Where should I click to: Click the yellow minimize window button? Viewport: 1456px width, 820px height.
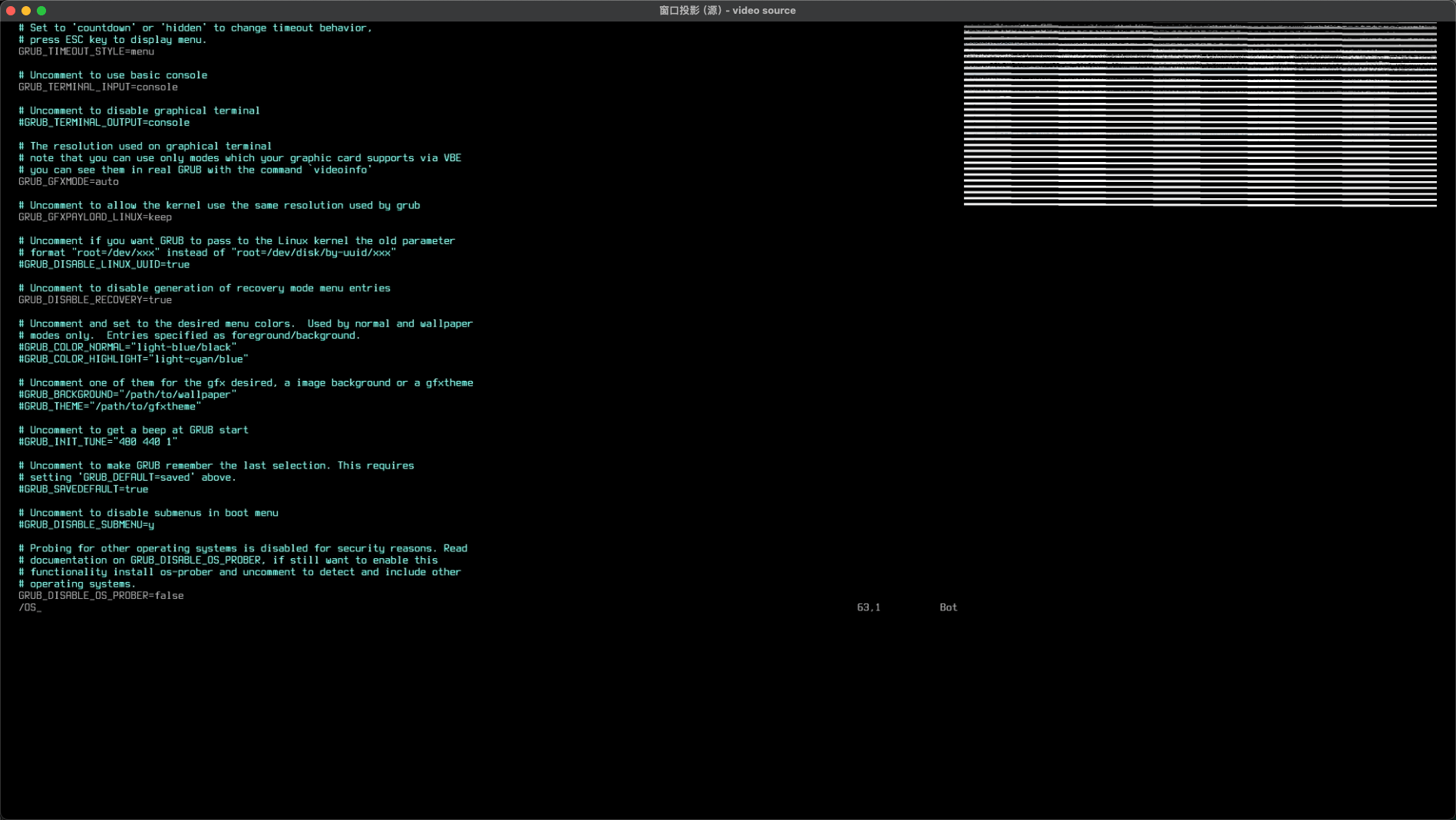click(26, 11)
